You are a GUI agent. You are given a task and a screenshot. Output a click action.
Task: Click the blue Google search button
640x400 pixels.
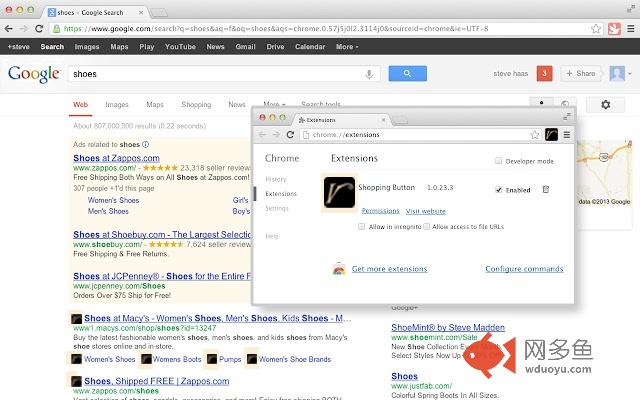coord(407,74)
